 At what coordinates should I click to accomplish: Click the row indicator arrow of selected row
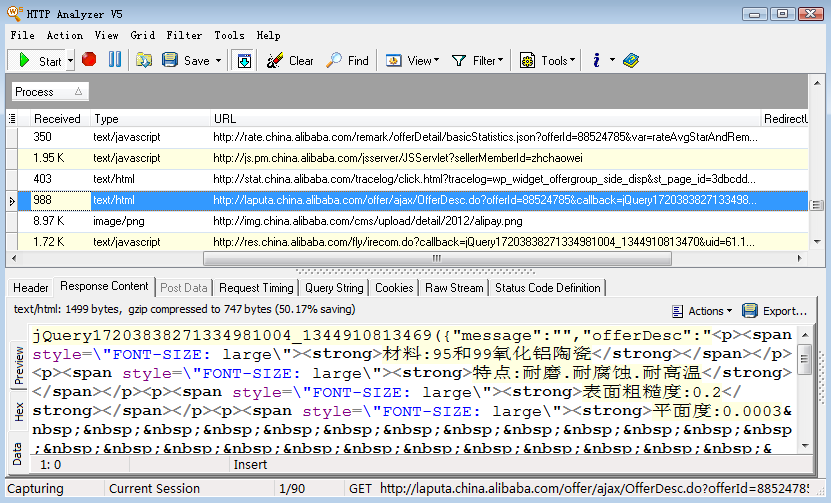tap(12, 201)
